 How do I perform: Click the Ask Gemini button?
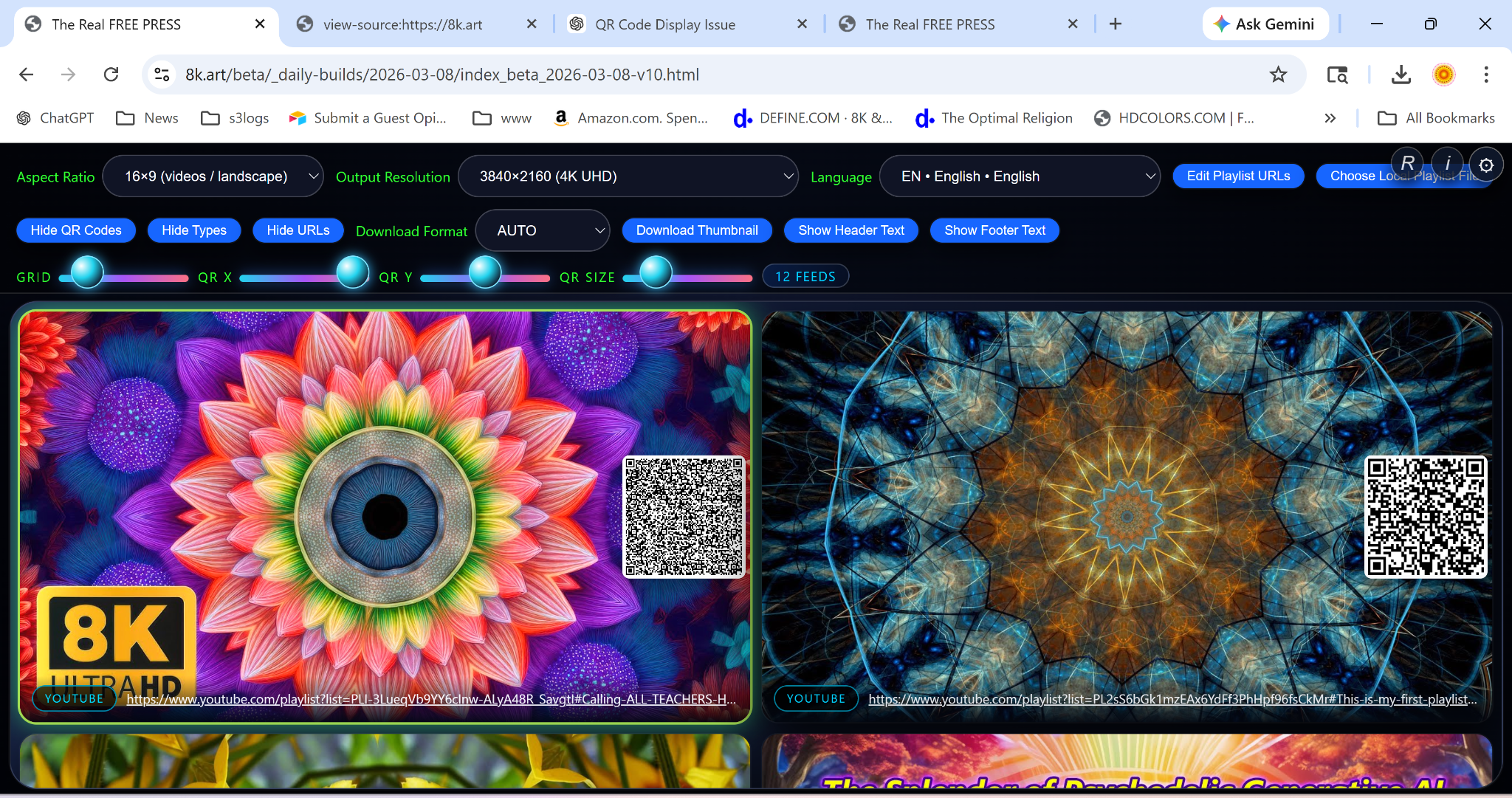coord(1265,24)
